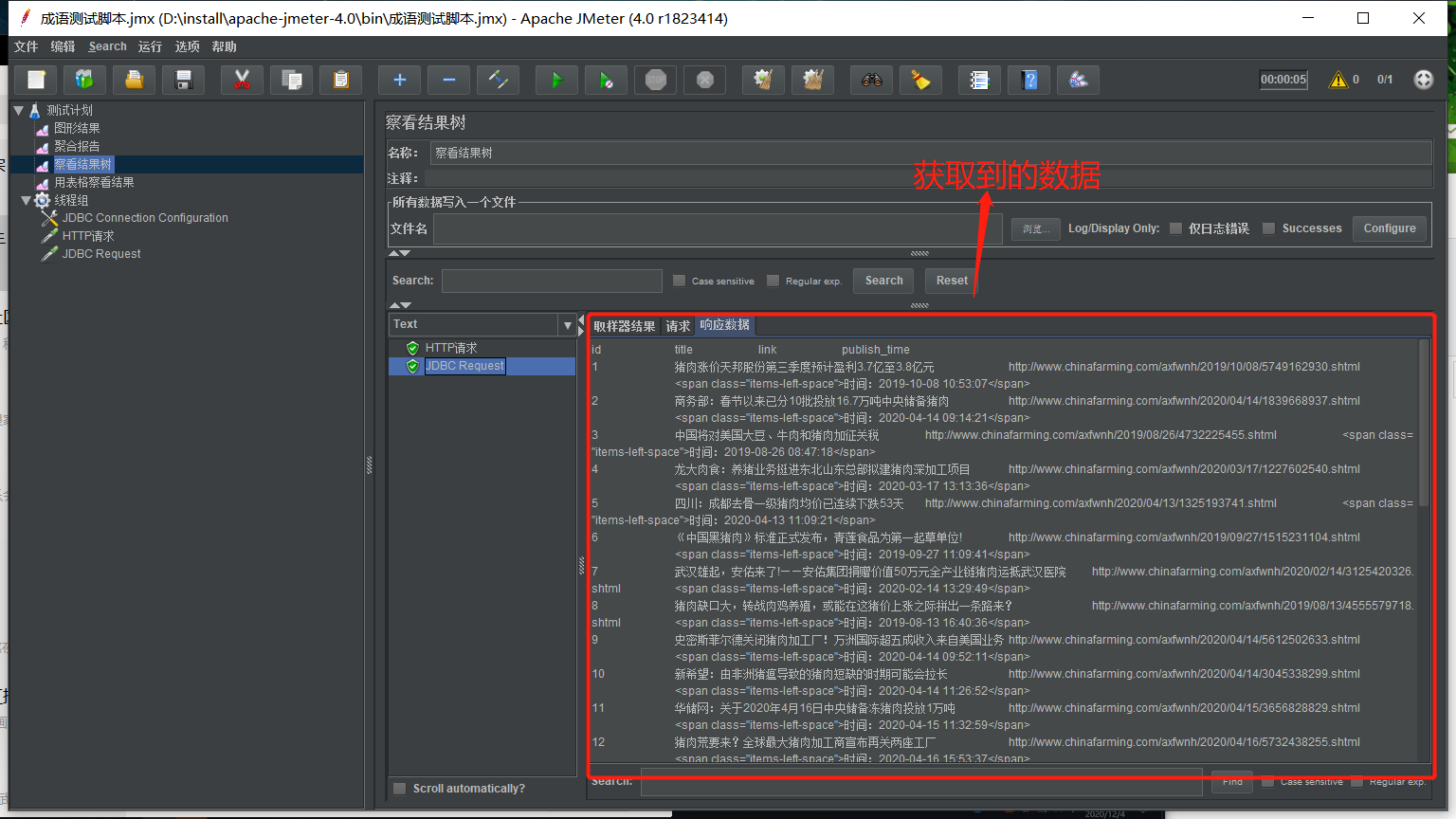This screenshot has width=1456, height=819.
Task: Collapse the 测试计划 tree node
Action: click(18, 110)
